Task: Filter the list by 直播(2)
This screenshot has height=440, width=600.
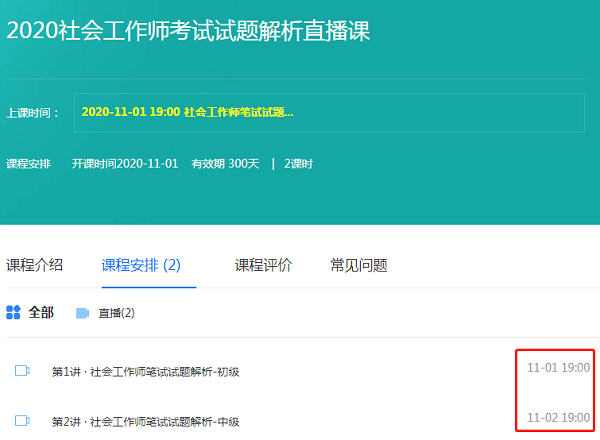Action: (x=116, y=313)
